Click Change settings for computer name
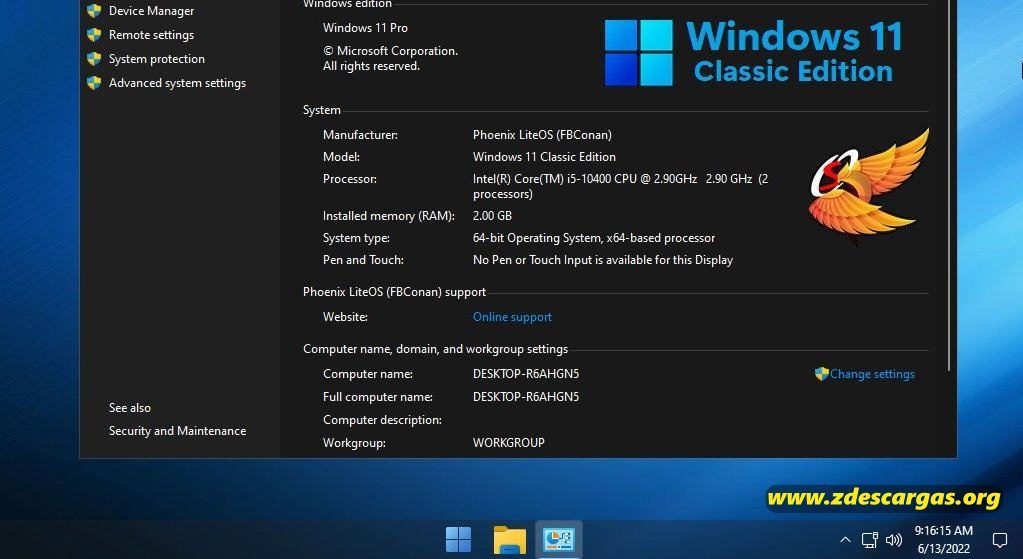This screenshot has height=559, width=1023. coord(872,374)
